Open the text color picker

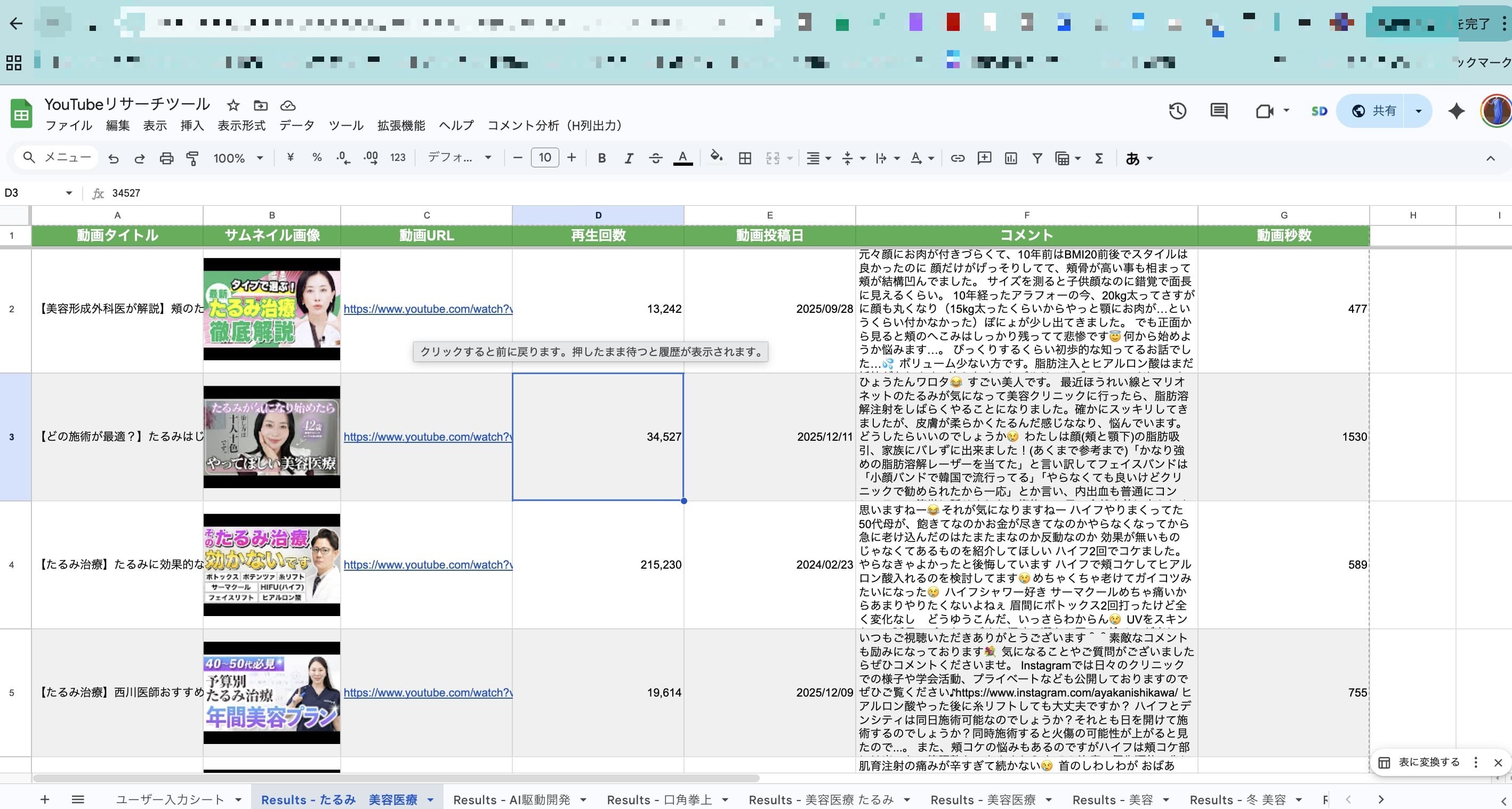(x=682, y=158)
